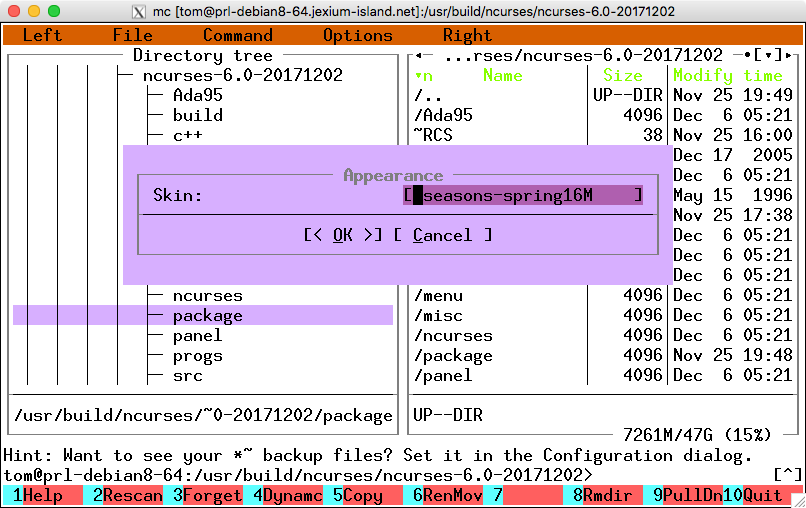Viewport: 806px width, 508px height.
Task: Click the [^] command line toggle
Action: coord(787,474)
